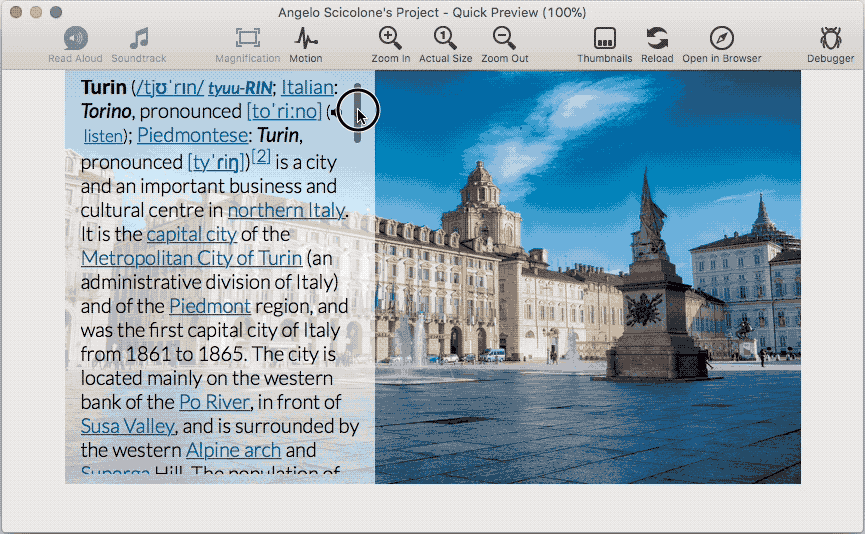Zoom In using the magnifier plus icon
The image size is (865, 534).
pyautogui.click(x=390, y=38)
